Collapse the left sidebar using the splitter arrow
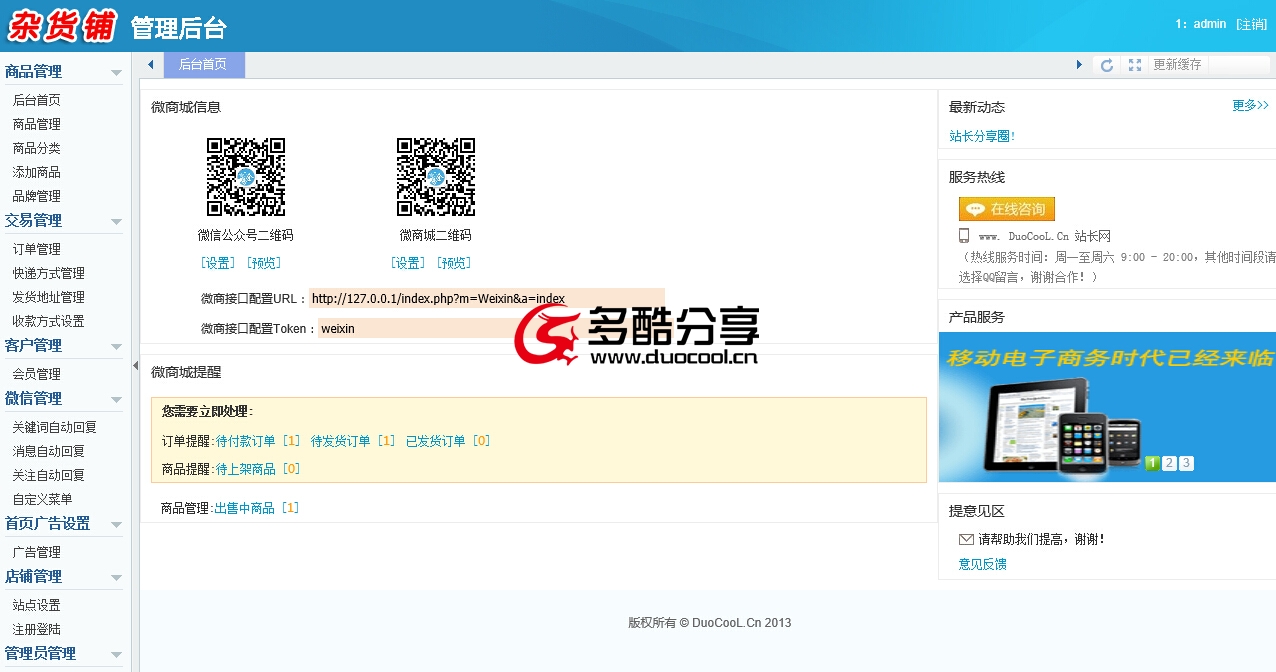 (x=135, y=366)
